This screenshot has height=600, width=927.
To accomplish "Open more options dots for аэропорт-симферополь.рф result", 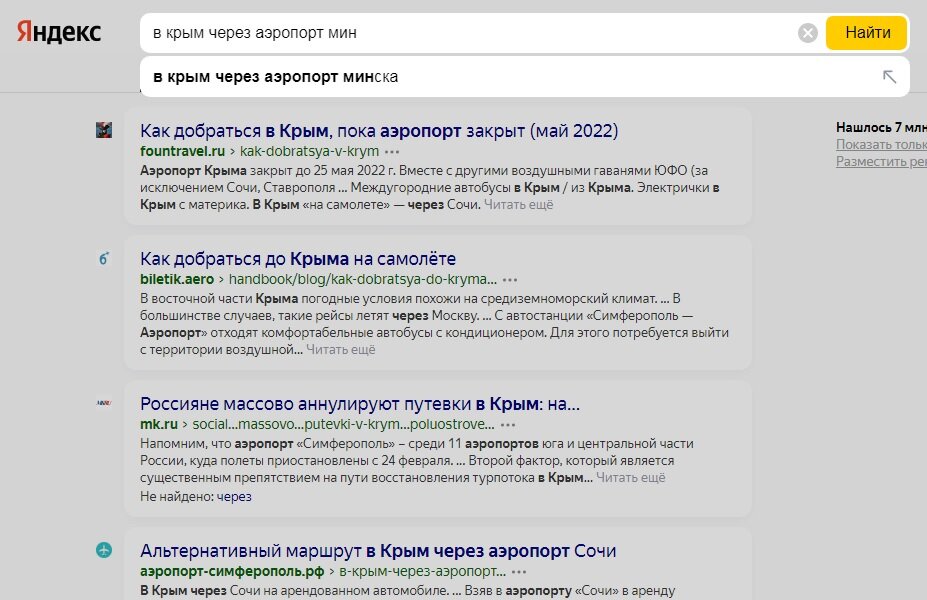I will tap(519, 572).
